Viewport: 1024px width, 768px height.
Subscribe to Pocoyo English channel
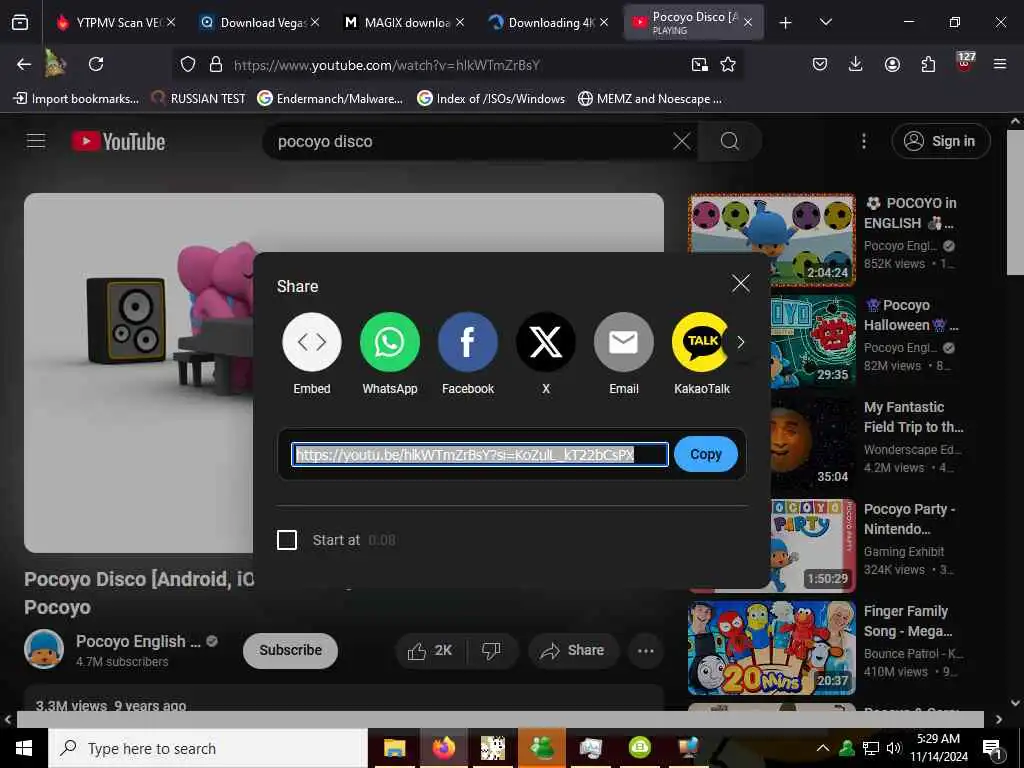290,650
